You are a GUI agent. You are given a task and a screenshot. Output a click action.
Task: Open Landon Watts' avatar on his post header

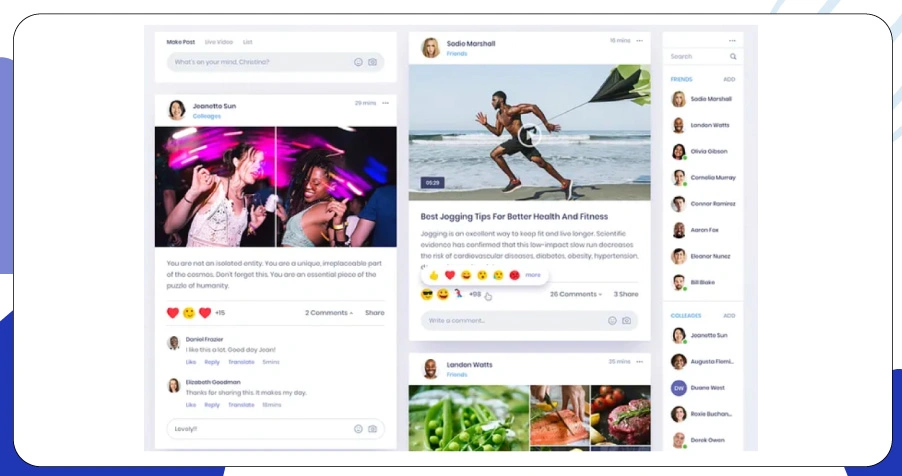pos(430,369)
